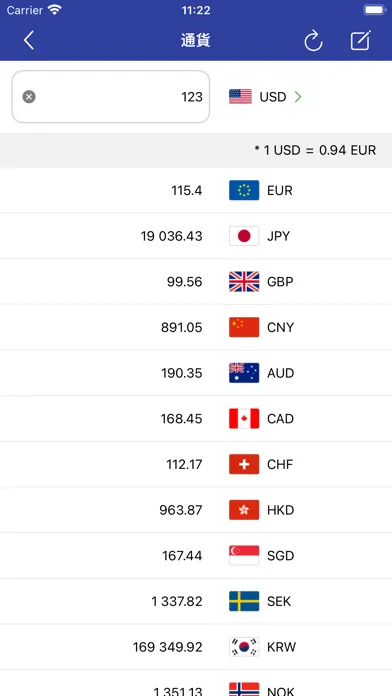392x696 pixels.
Task: Select the CAD currency label
Action: 280,419
